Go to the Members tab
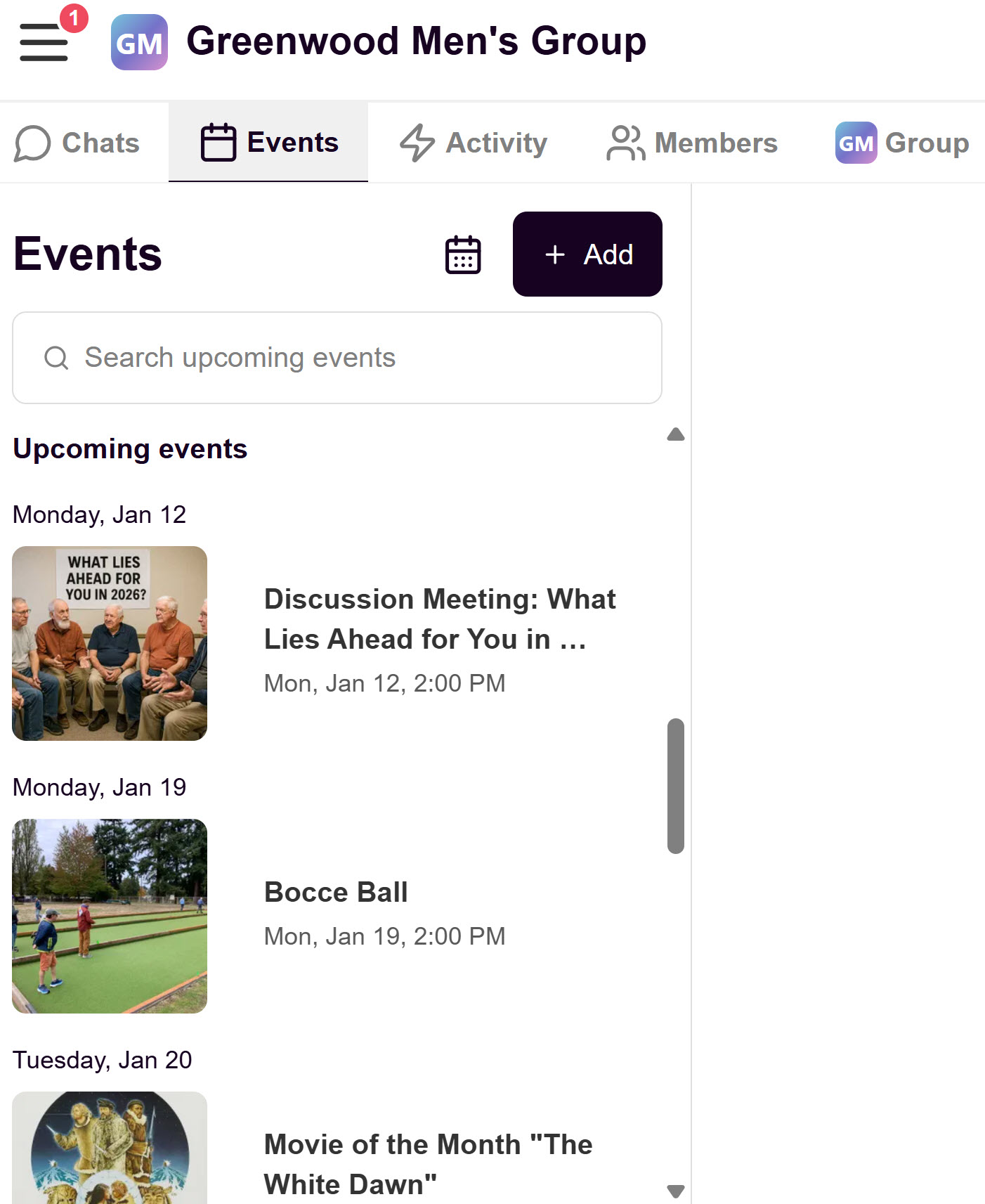This screenshot has width=985, height=1204. coord(693,143)
